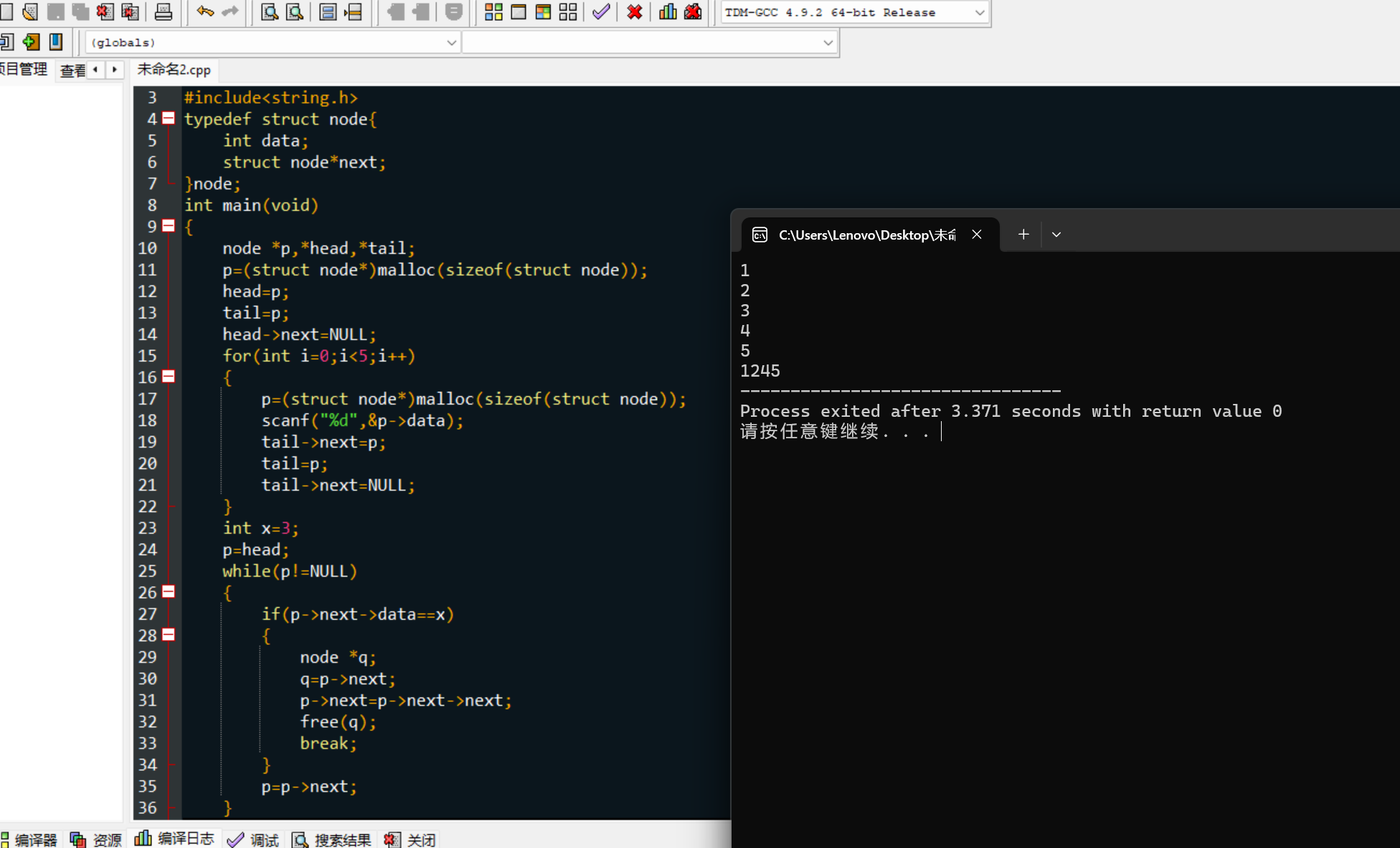Image resolution: width=1400 pixels, height=848 pixels.
Task: Click the red X stop execution icon
Action: tap(634, 11)
